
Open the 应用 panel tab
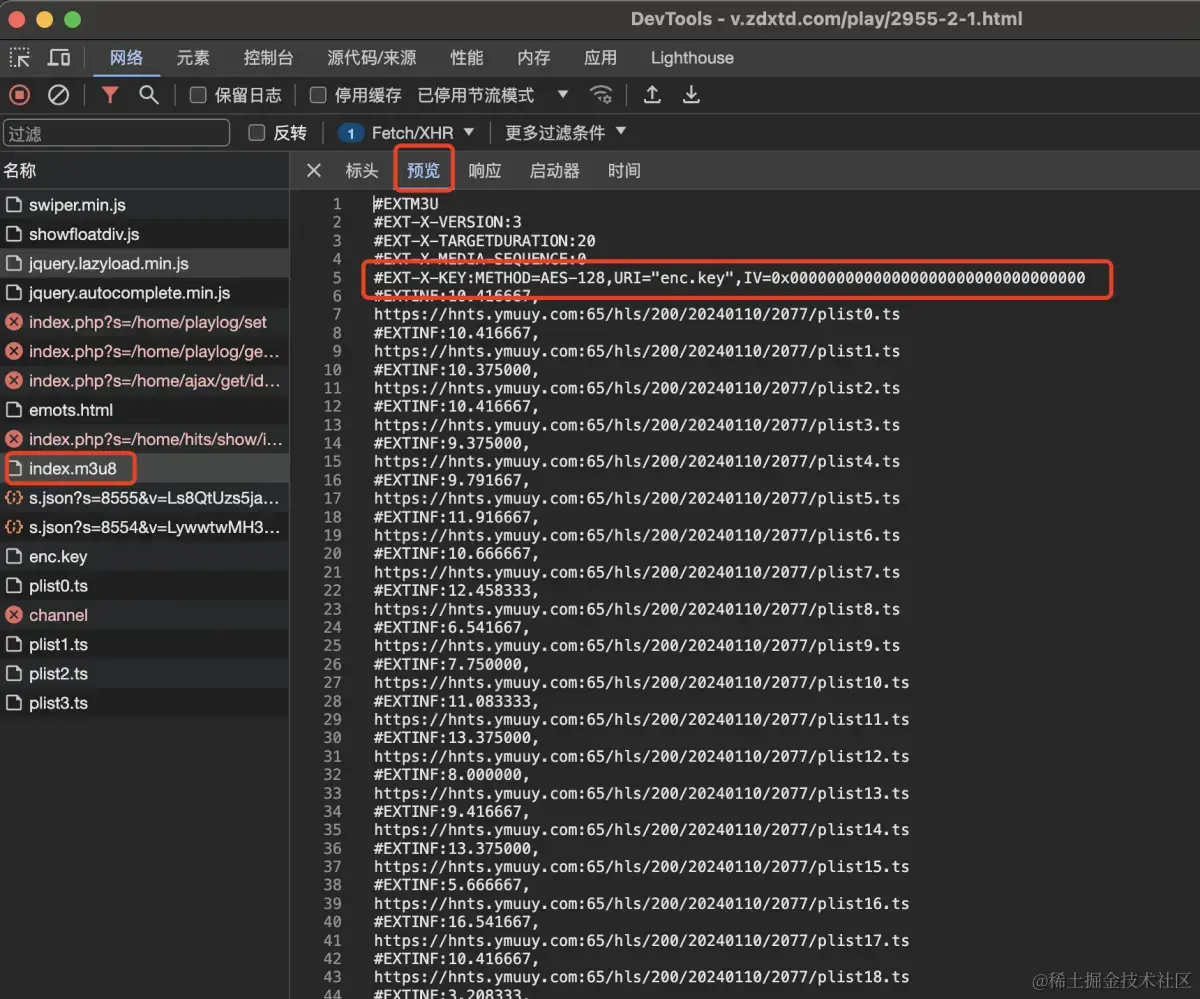tap(601, 58)
